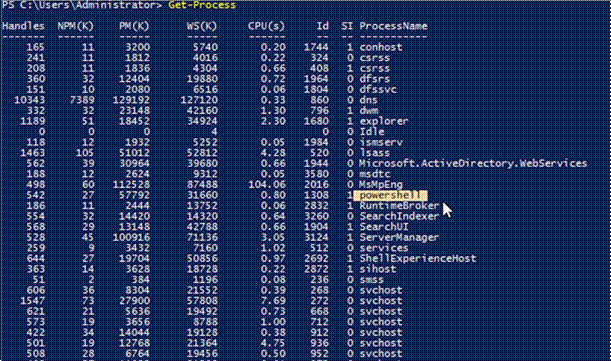Select the explorer process name
The image size is (611, 361).
(x=384, y=121)
